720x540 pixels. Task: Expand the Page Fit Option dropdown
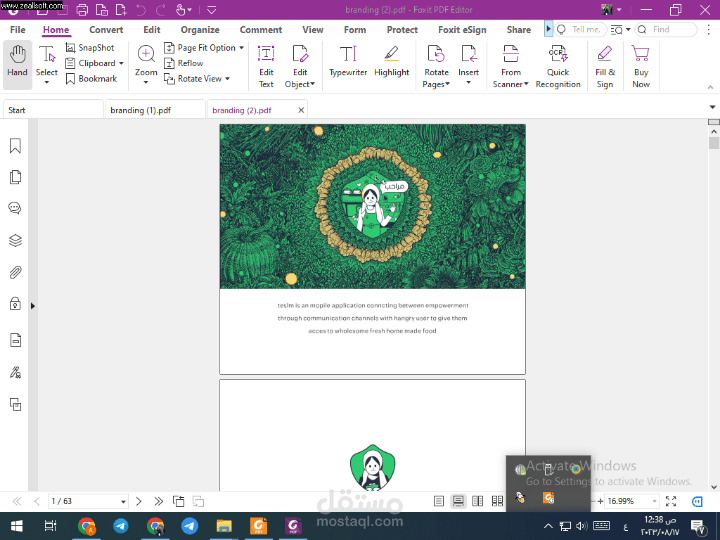point(242,48)
